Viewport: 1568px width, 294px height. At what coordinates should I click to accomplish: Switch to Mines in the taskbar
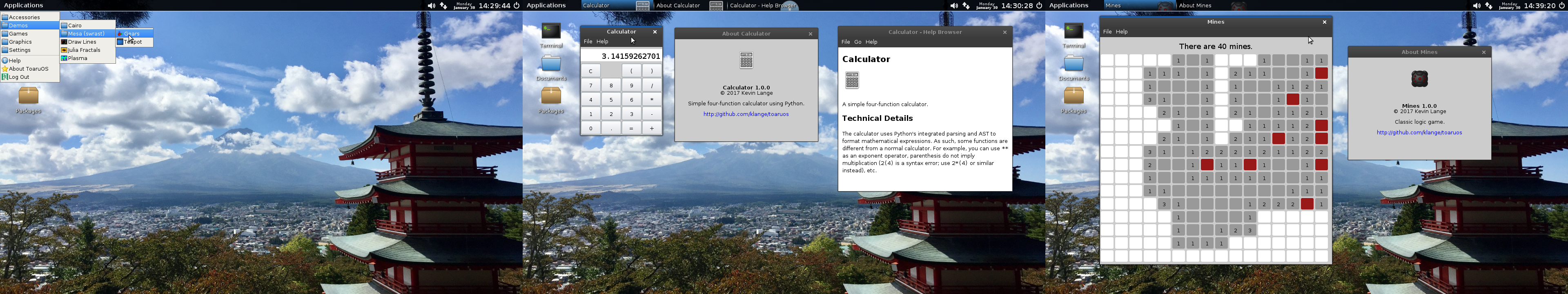[1139, 5]
